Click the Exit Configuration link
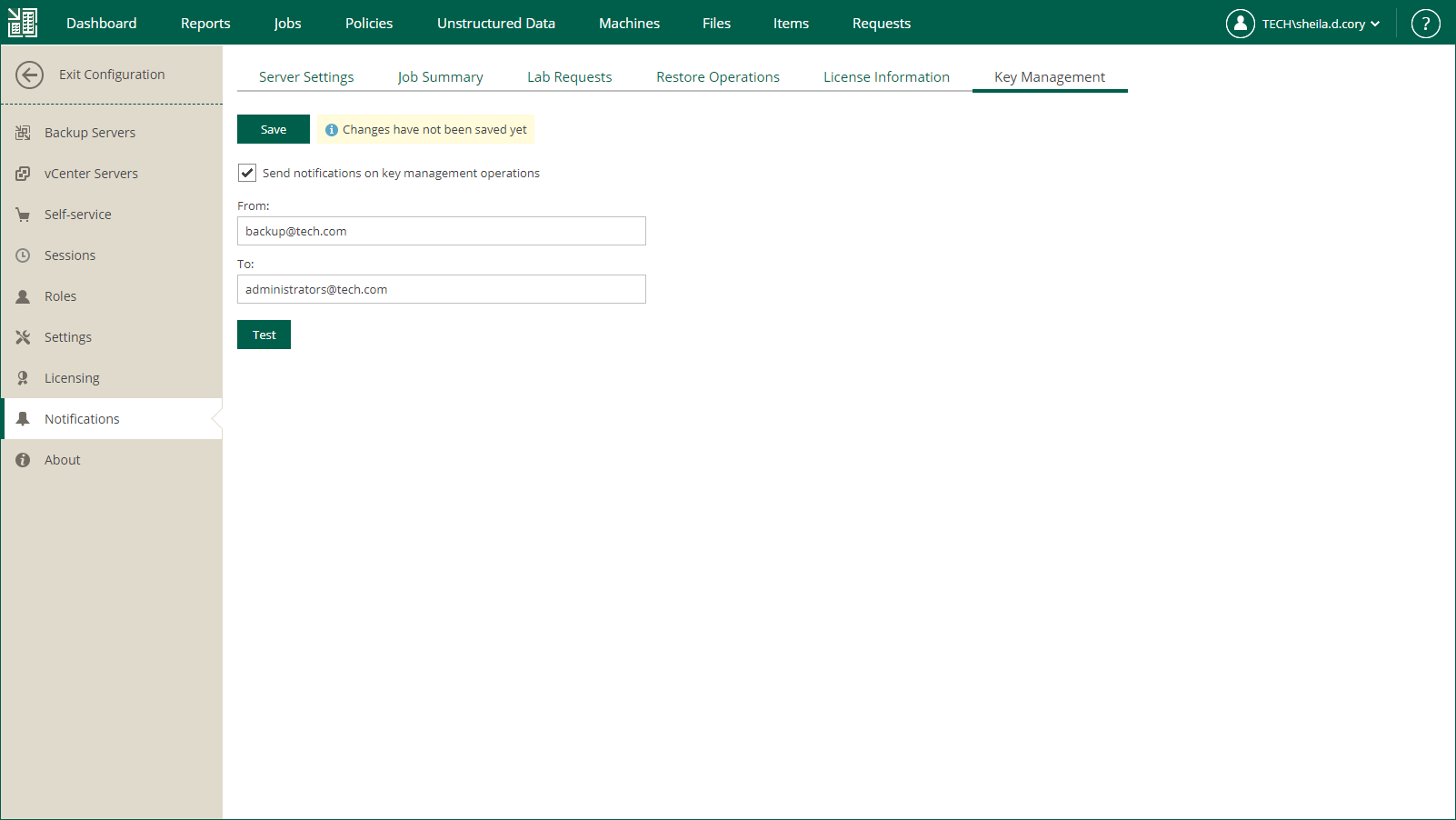 pyautogui.click(x=112, y=75)
